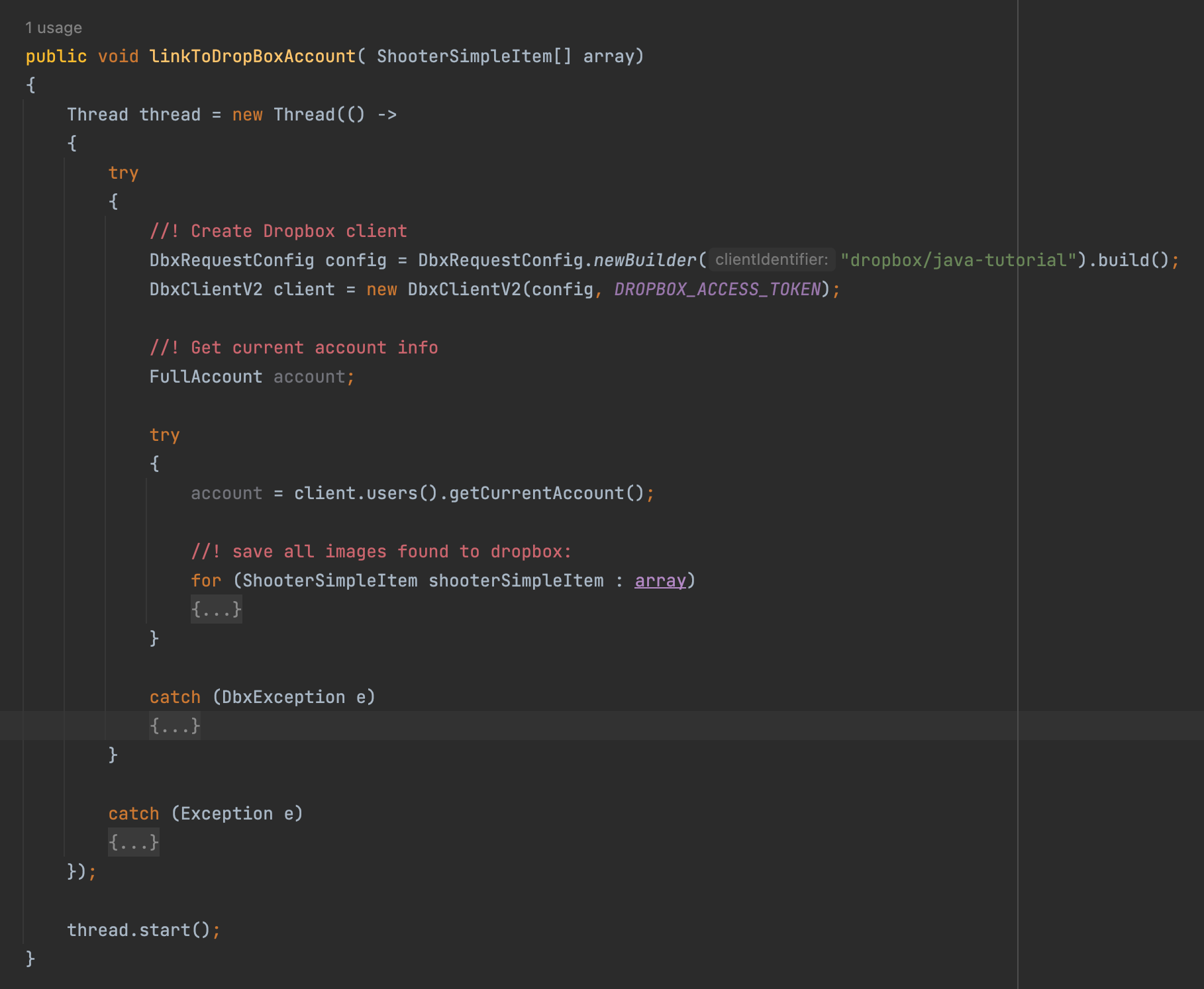The height and width of the screenshot is (989, 1204).
Task: Expand the folded for-loop body
Action: (x=216, y=609)
